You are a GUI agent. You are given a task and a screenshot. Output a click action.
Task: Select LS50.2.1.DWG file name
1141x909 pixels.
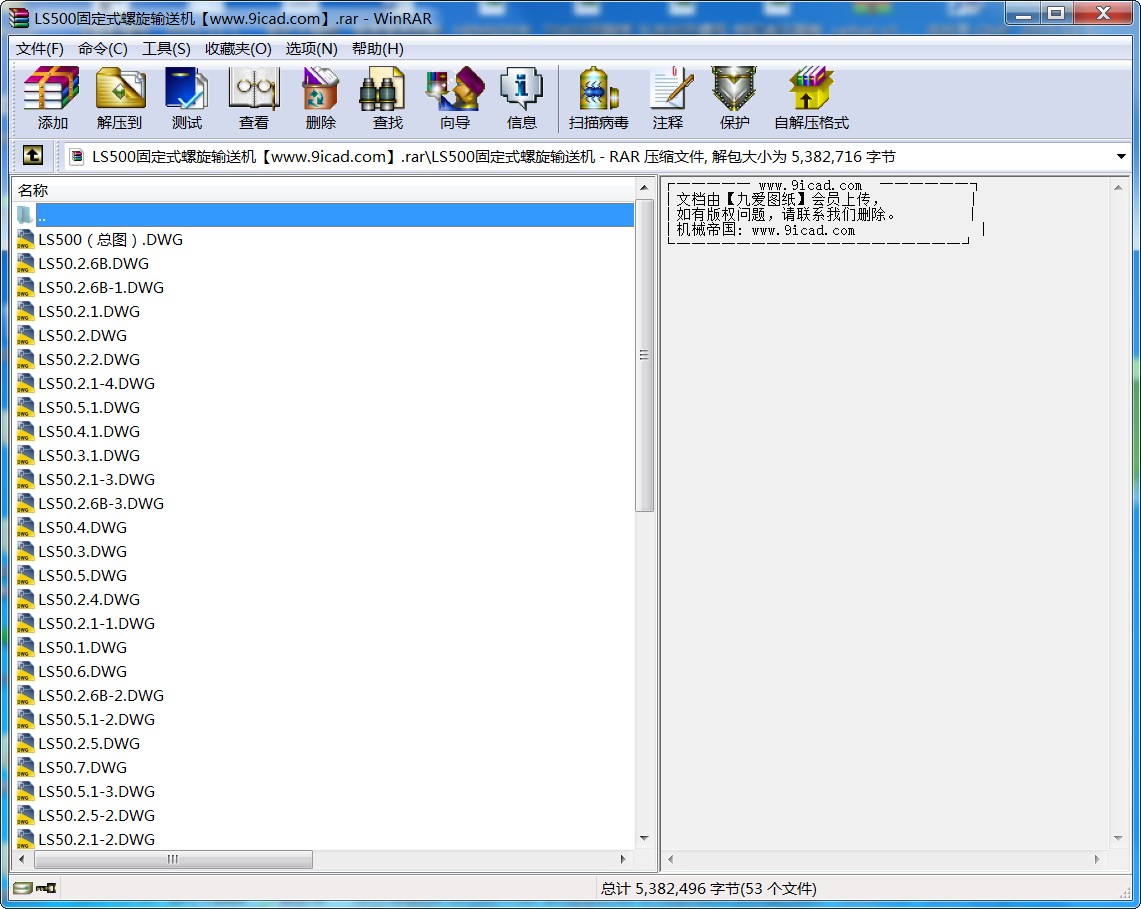pos(89,311)
